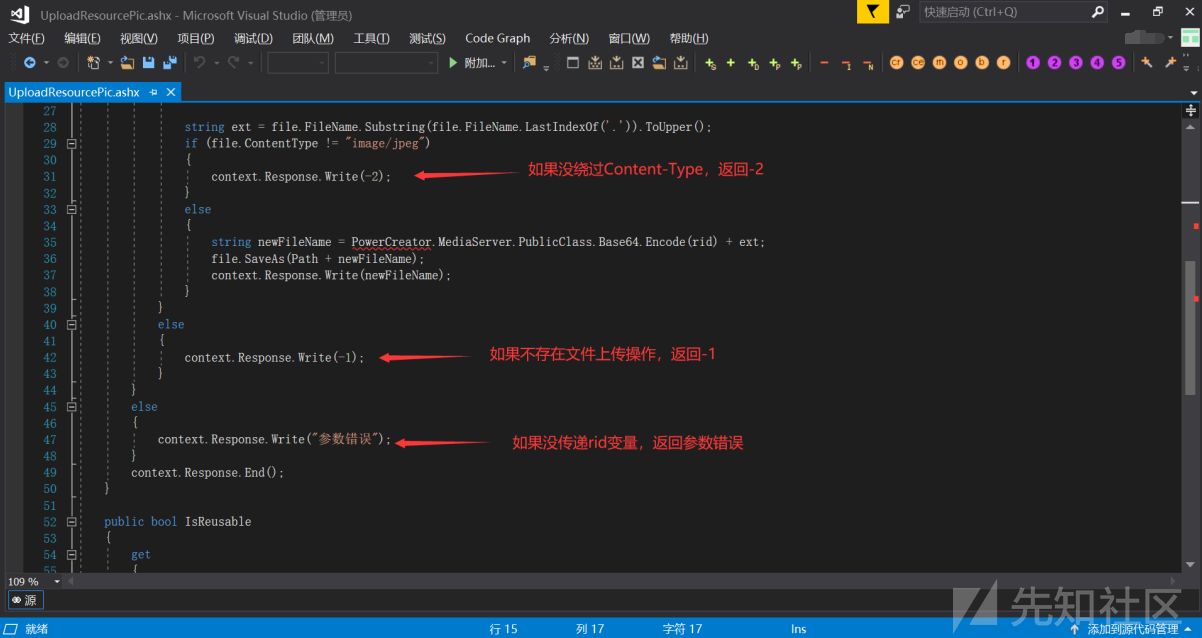
Task: Click the yellow notifications flag icon
Action: [x=873, y=12]
